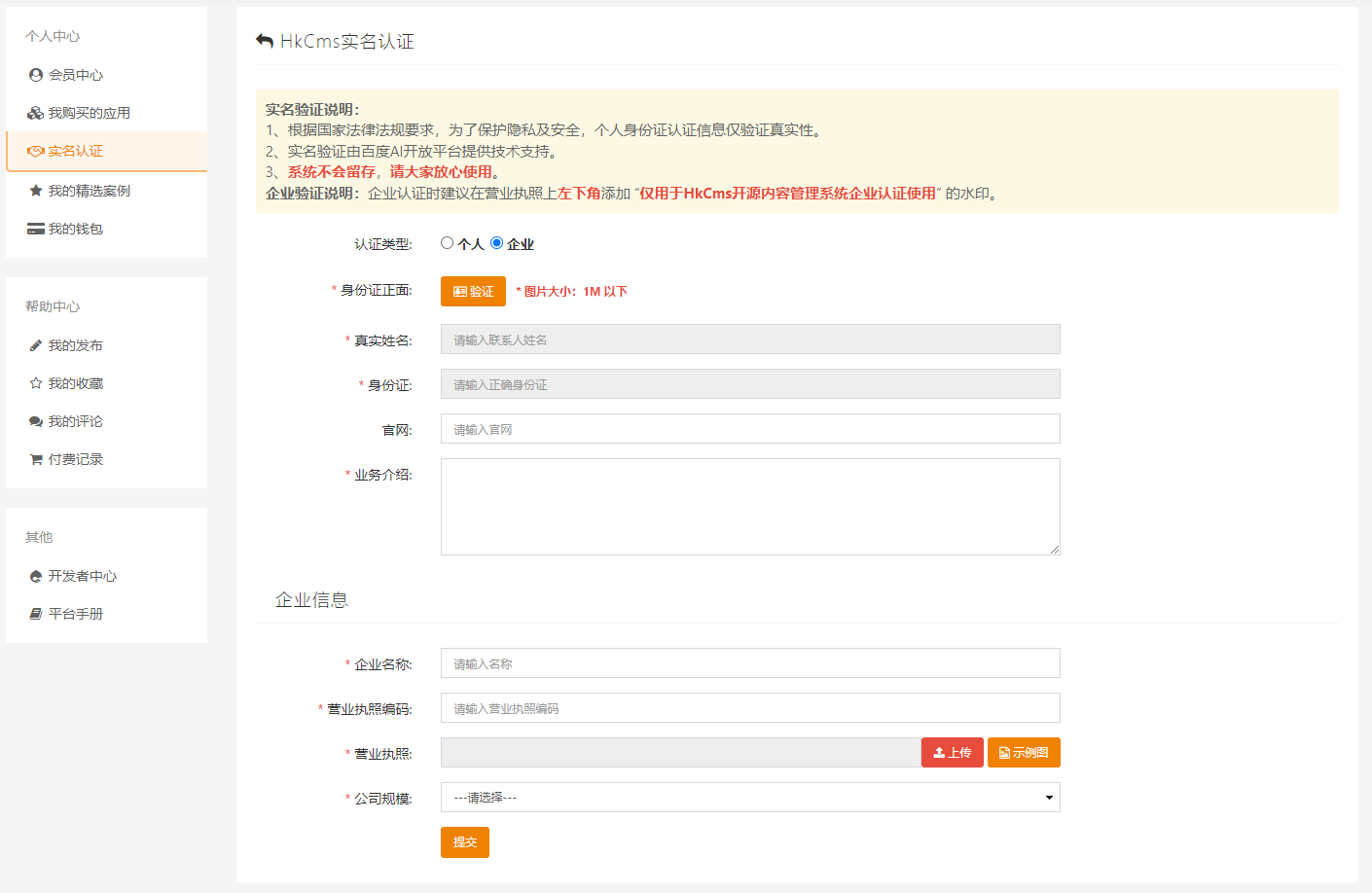Click the shopping cart icon for 付费记录

[x=36, y=459]
